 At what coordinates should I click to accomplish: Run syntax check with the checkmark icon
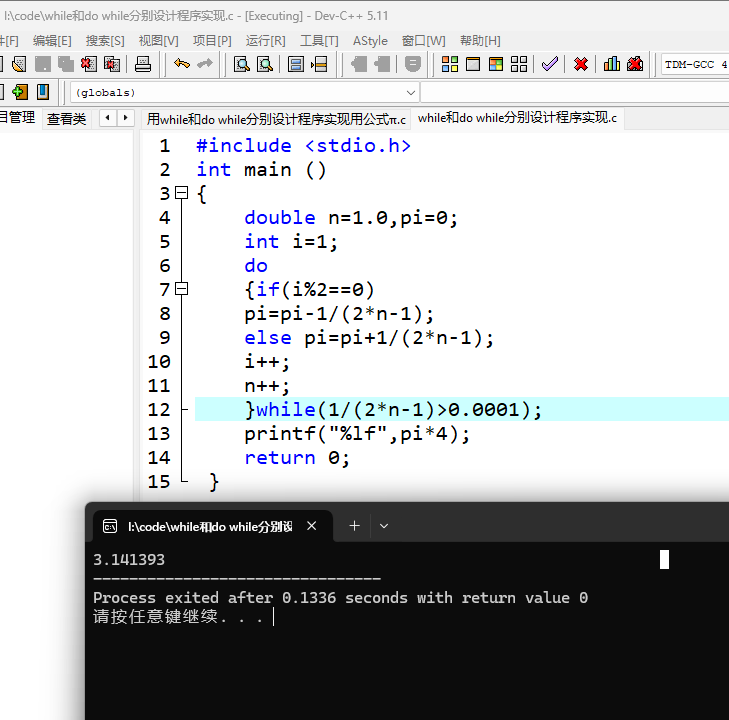[550, 64]
